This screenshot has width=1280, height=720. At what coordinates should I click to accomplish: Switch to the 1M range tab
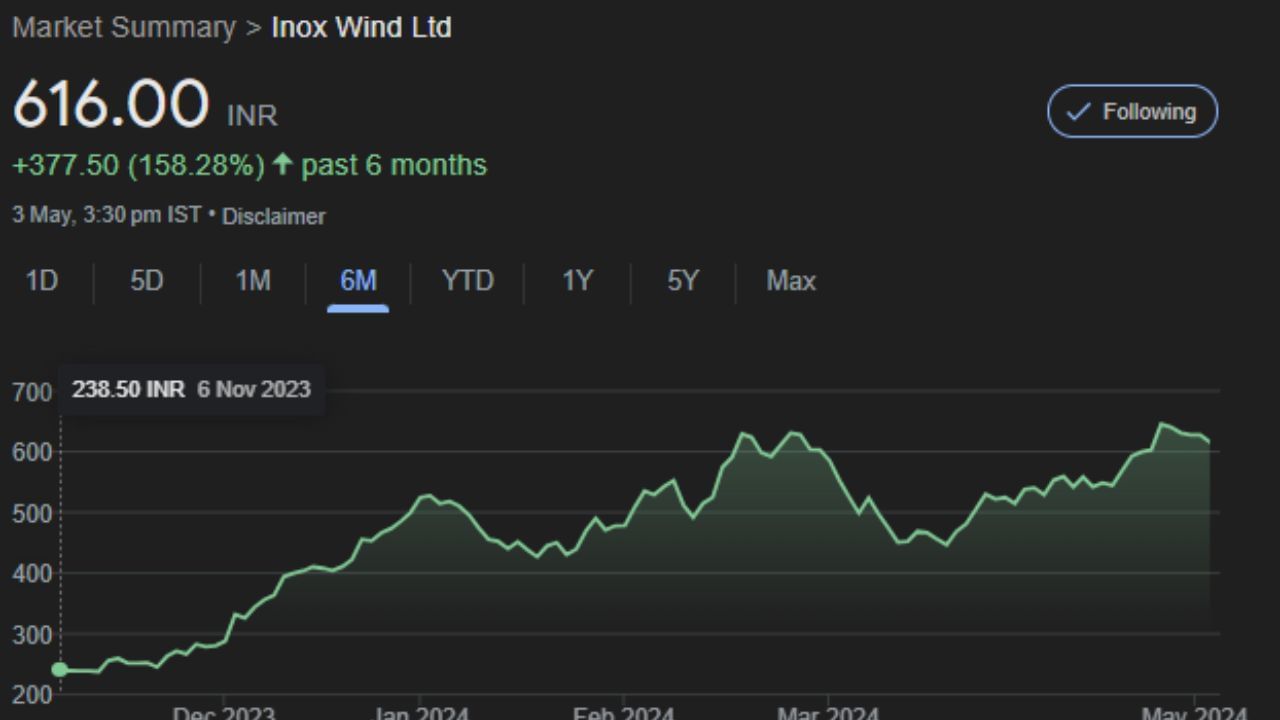(x=253, y=281)
